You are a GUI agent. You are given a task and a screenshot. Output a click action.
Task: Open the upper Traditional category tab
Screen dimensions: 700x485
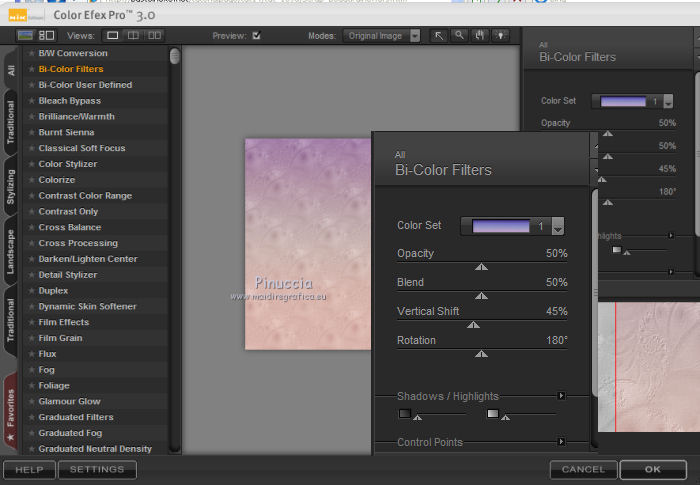click(11, 122)
